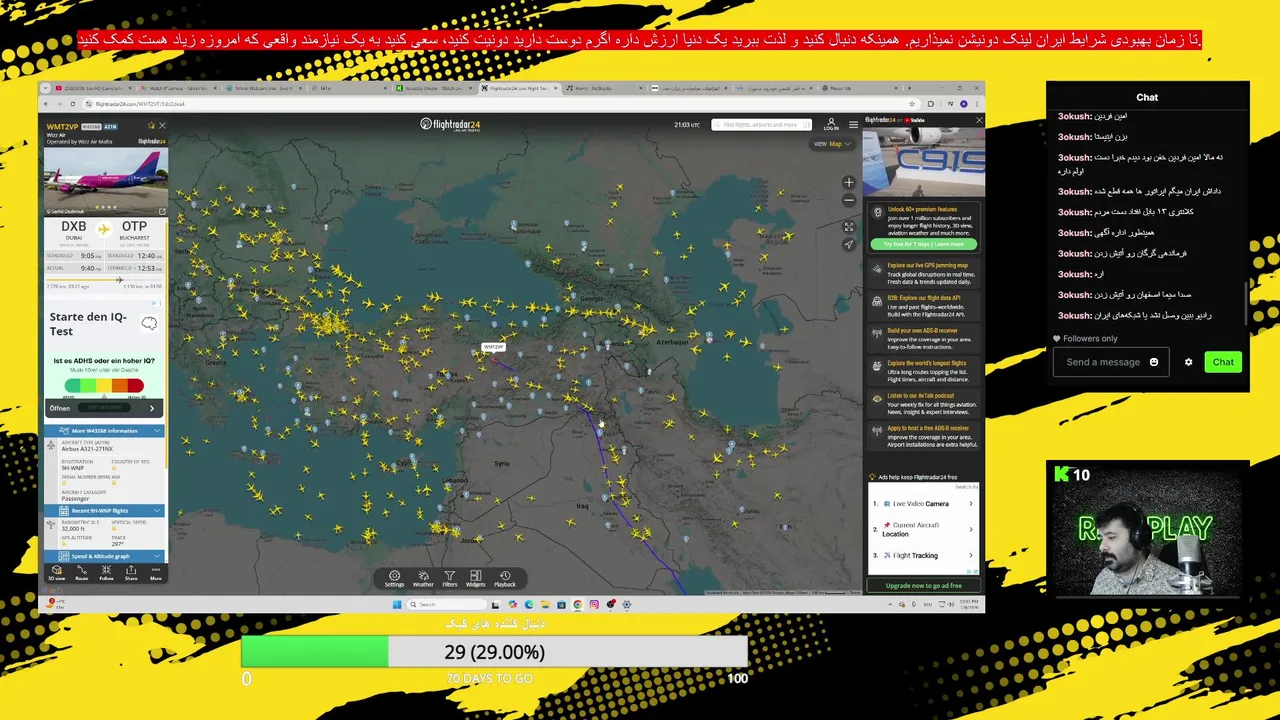
Task: Open the Weather layer options
Action: click(x=423, y=579)
